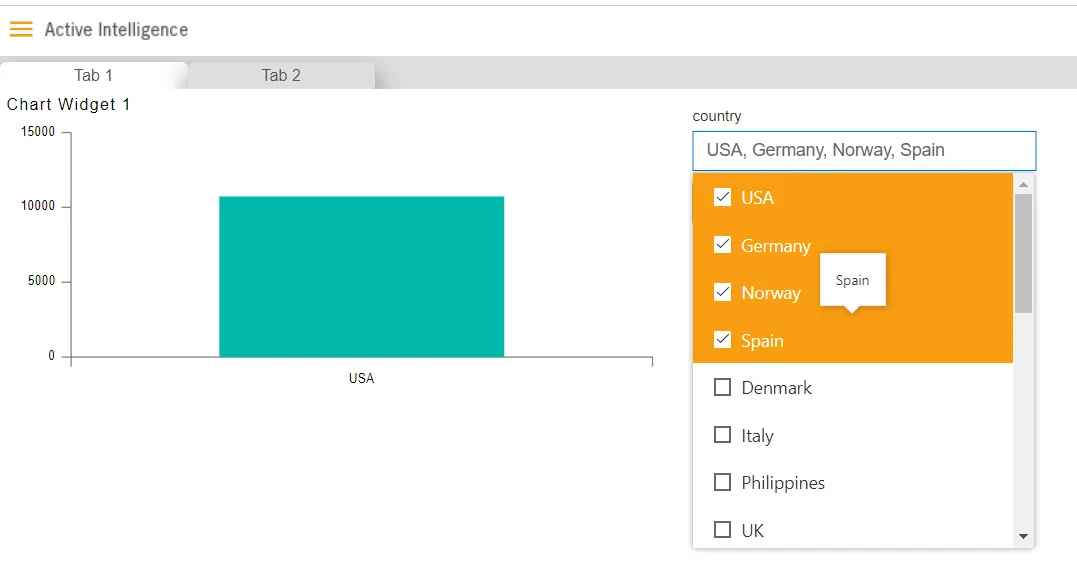This screenshot has width=1077, height=571.
Task: Tick the UK checkbox
Action: coord(723,530)
